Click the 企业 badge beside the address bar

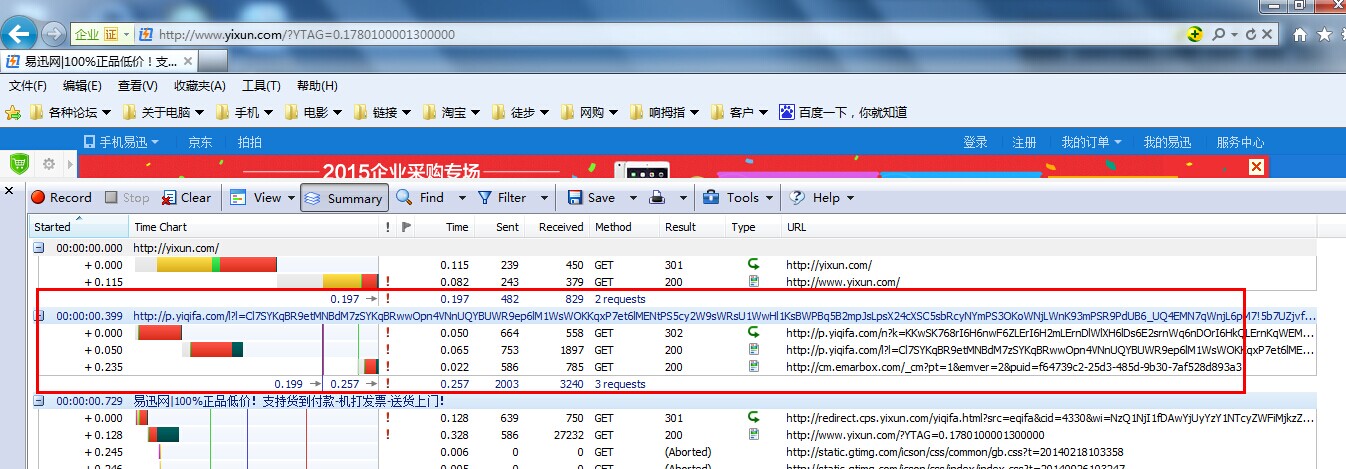(87, 34)
